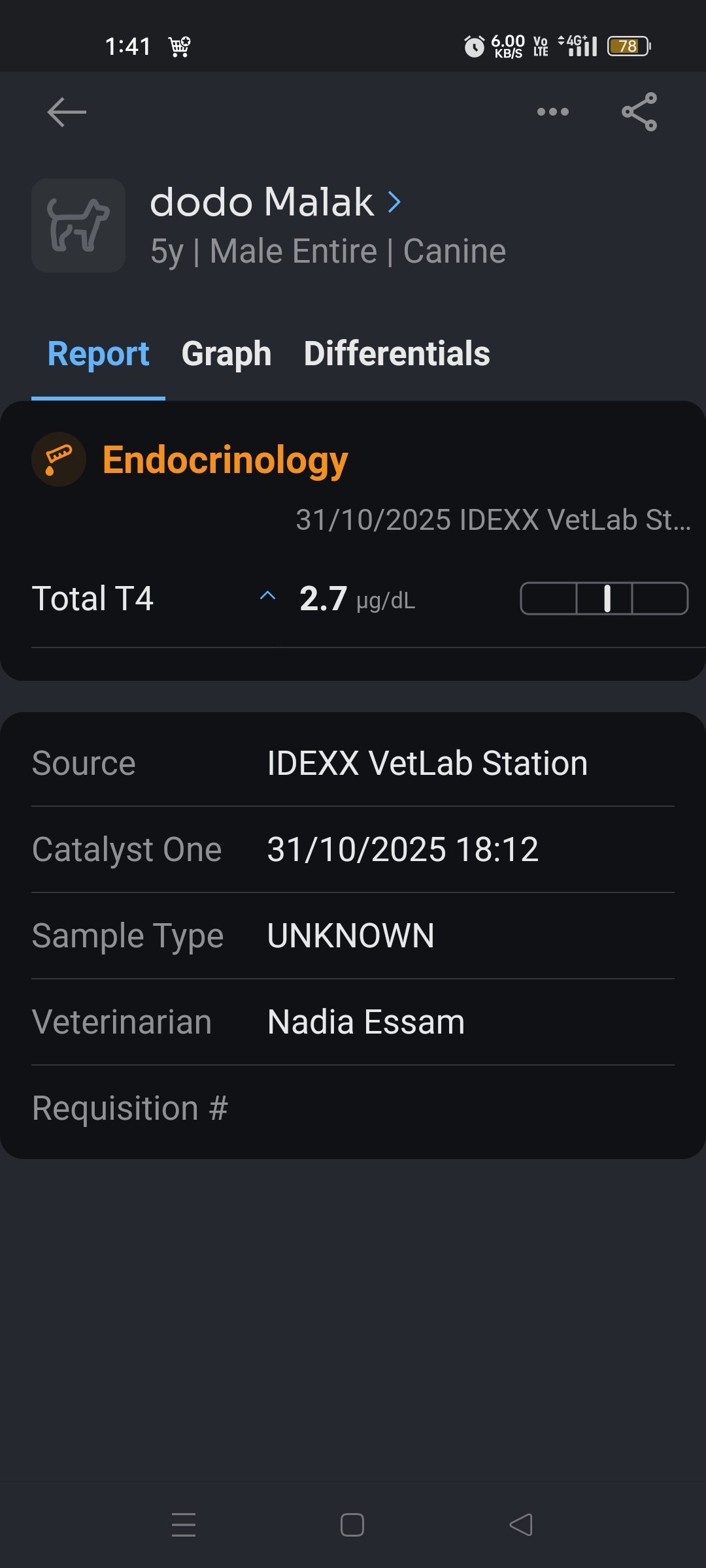Switch to the Graph tab
This screenshot has height=1568, width=706.
[x=226, y=353]
